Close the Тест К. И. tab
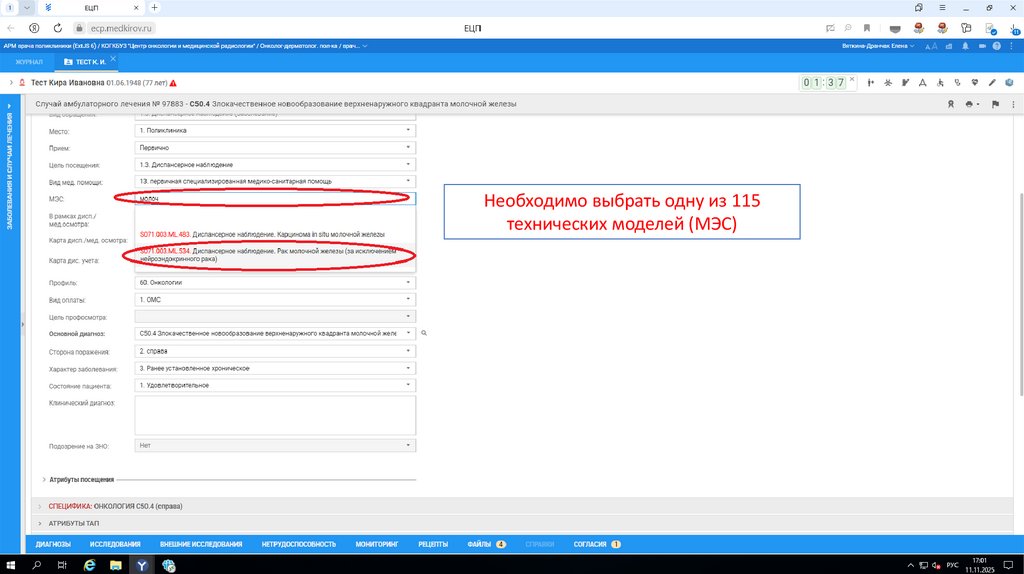The height and width of the screenshot is (574, 1024). pyautogui.click(x=113, y=59)
